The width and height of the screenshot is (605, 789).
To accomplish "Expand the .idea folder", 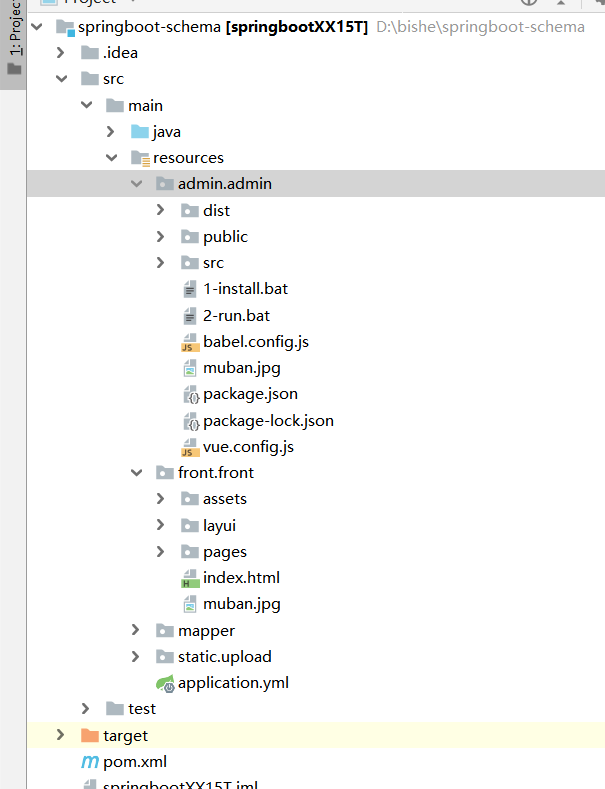I will point(62,53).
